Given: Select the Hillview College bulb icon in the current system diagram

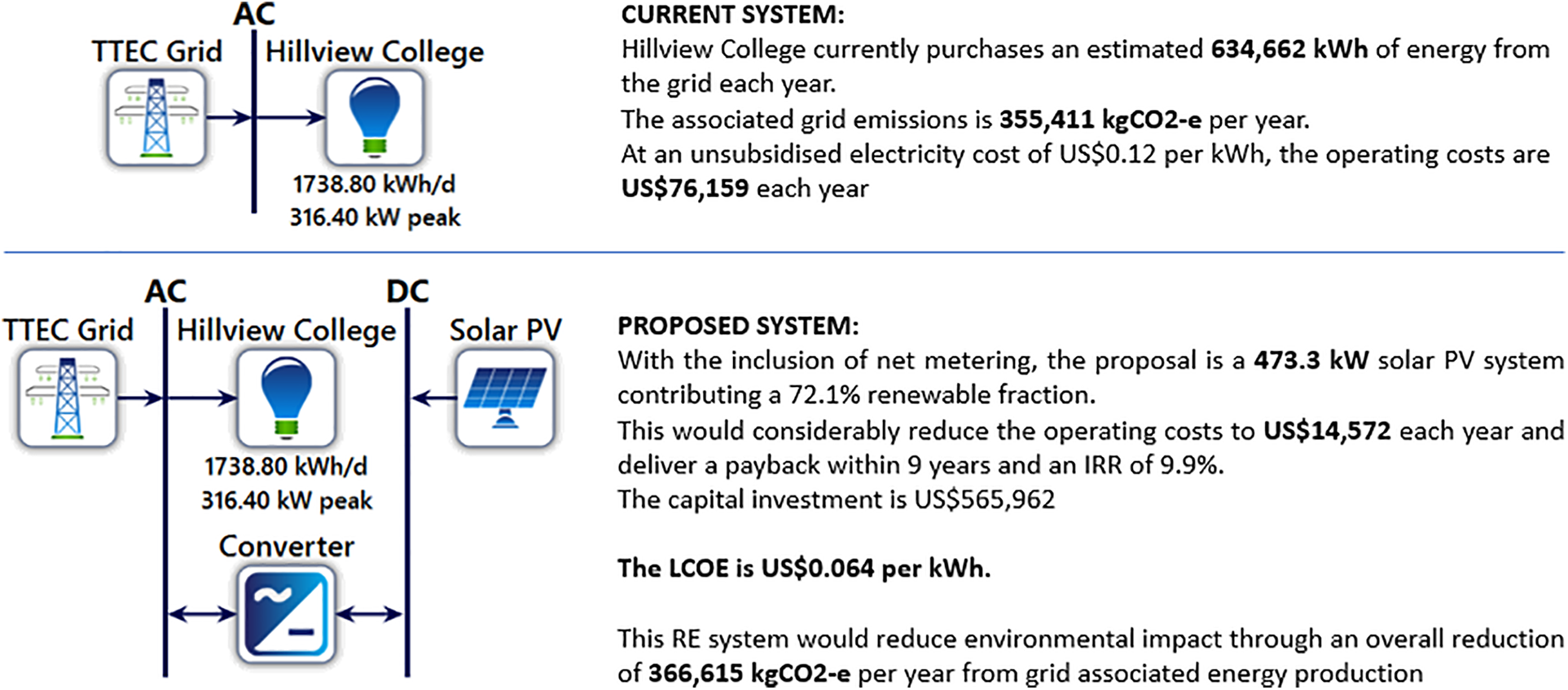Looking at the screenshot, I should click(374, 118).
